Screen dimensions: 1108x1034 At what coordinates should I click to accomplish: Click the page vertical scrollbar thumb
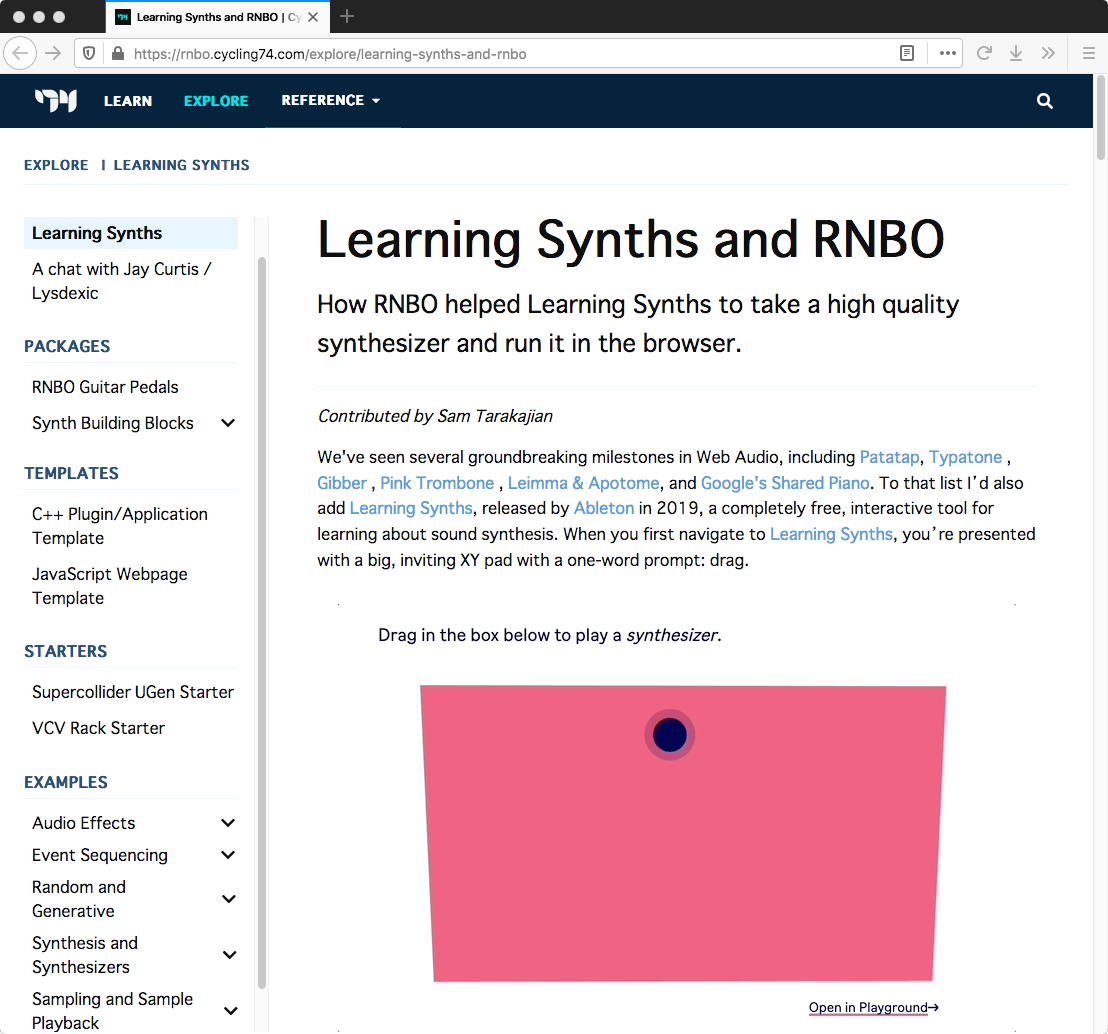click(1100, 119)
